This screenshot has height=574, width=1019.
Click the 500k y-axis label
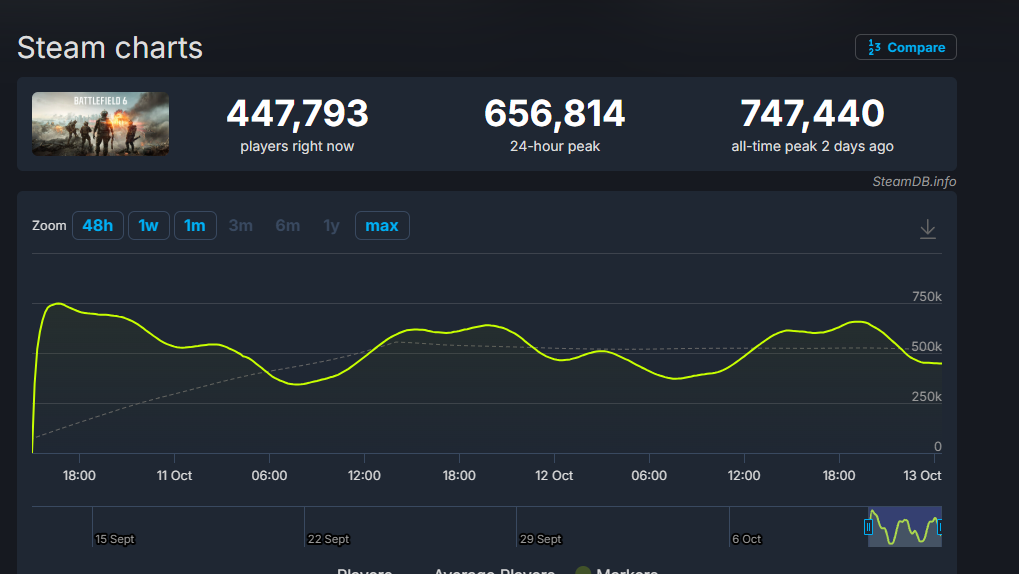927,346
